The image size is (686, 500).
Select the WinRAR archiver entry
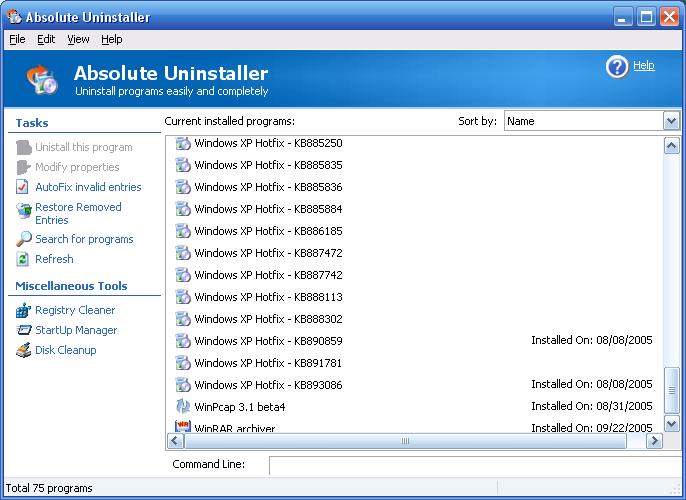coord(415,426)
